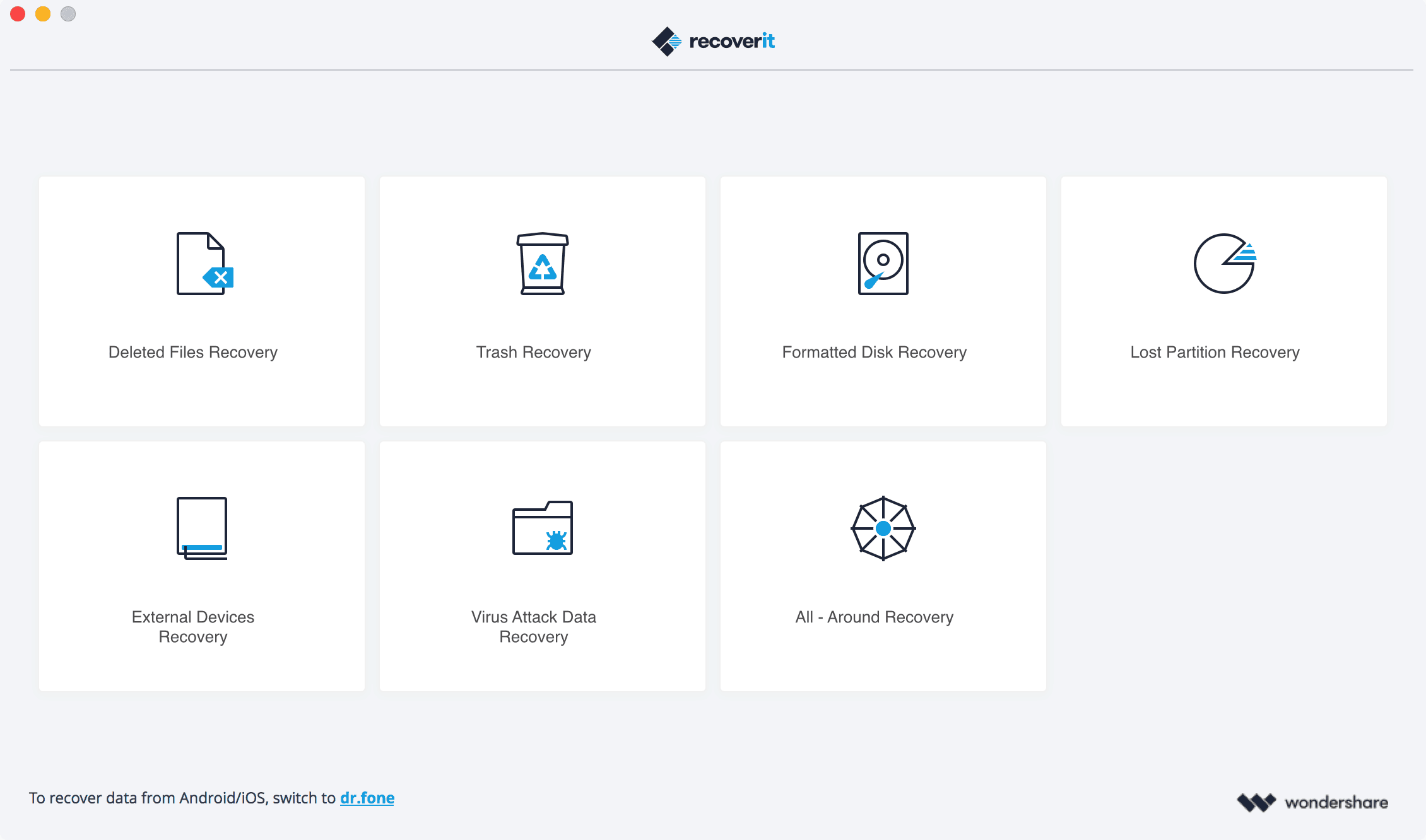The height and width of the screenshot is (840, 1426).
Task: Click the Wondershare logo at bottom right
Action: 1312,802
